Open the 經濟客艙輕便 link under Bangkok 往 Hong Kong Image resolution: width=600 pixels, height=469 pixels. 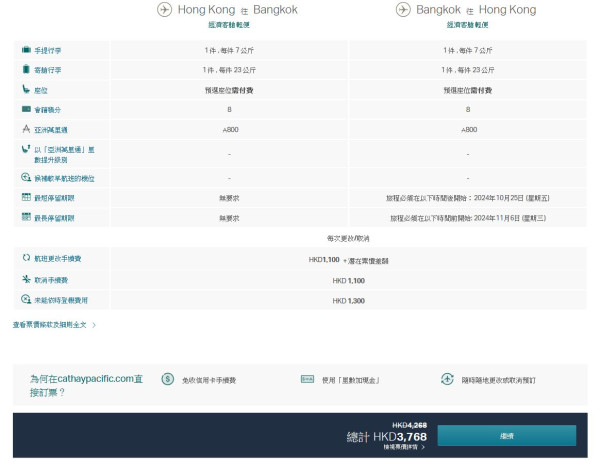click(x=468, y=24)
